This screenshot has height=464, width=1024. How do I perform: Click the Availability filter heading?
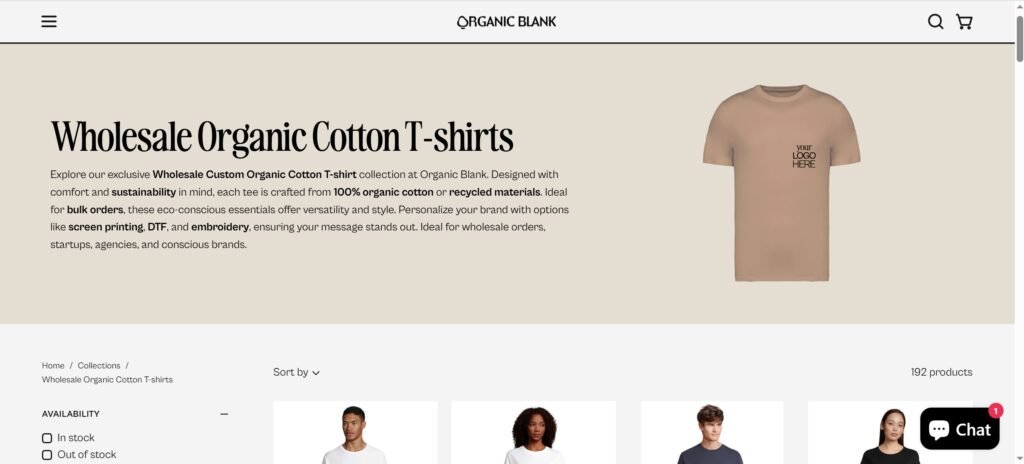[x=71, y=414]
